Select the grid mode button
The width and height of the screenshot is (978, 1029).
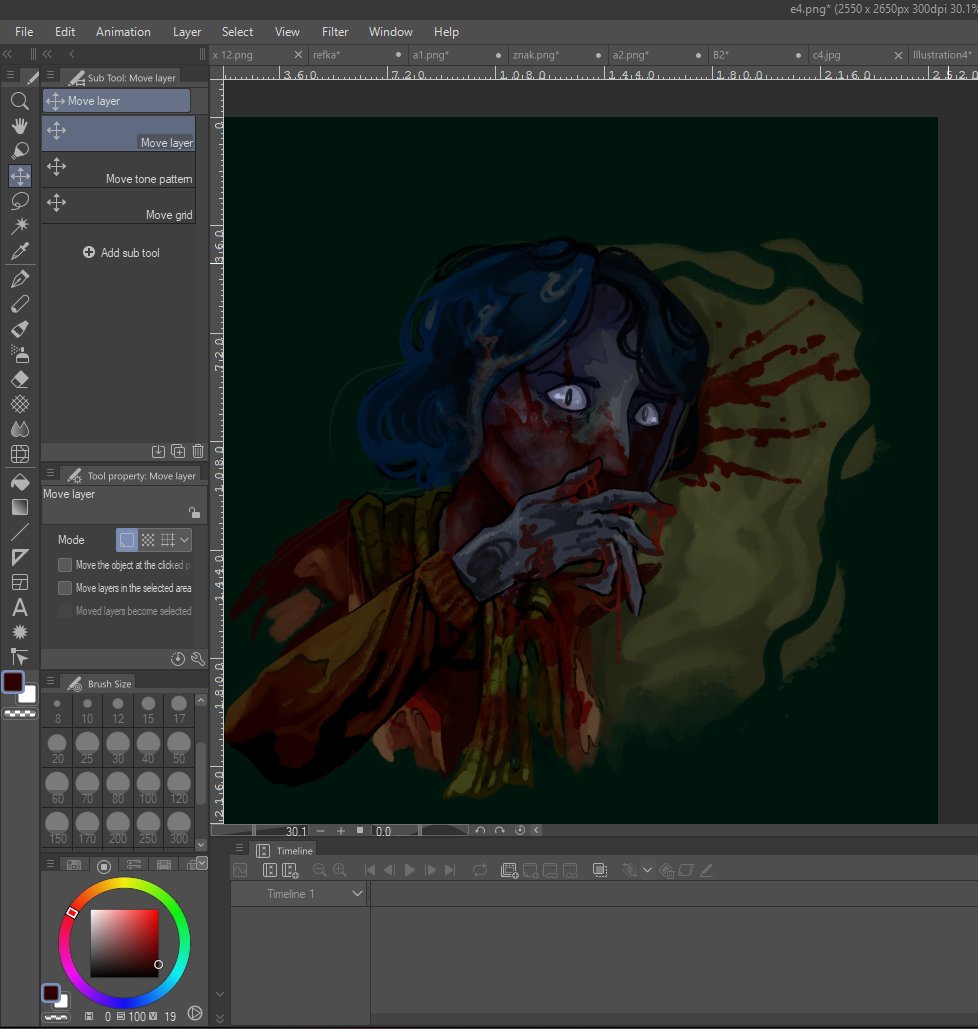click(168, 539)
